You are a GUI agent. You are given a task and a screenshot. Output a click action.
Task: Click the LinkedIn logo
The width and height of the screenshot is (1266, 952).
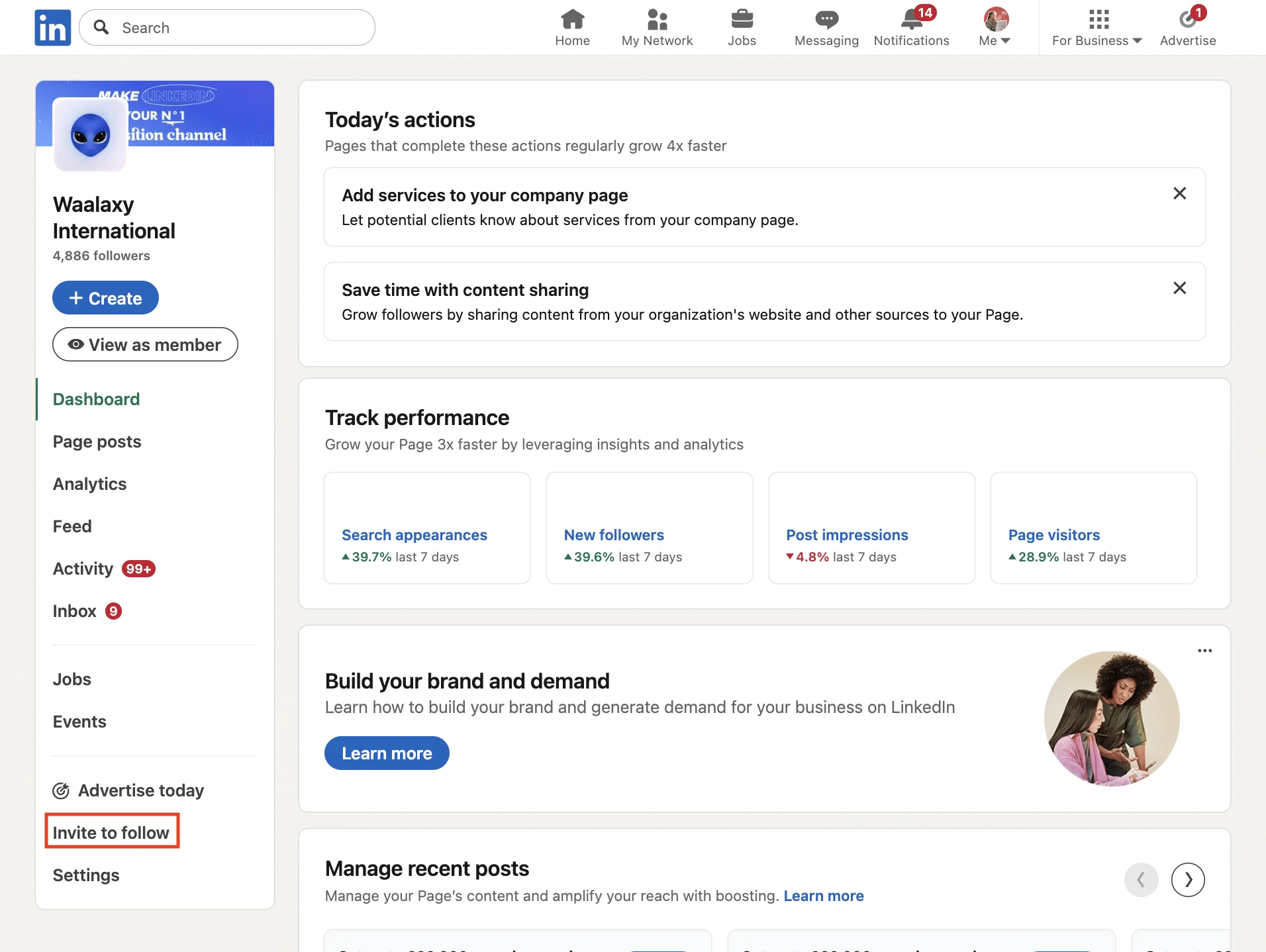52,28
